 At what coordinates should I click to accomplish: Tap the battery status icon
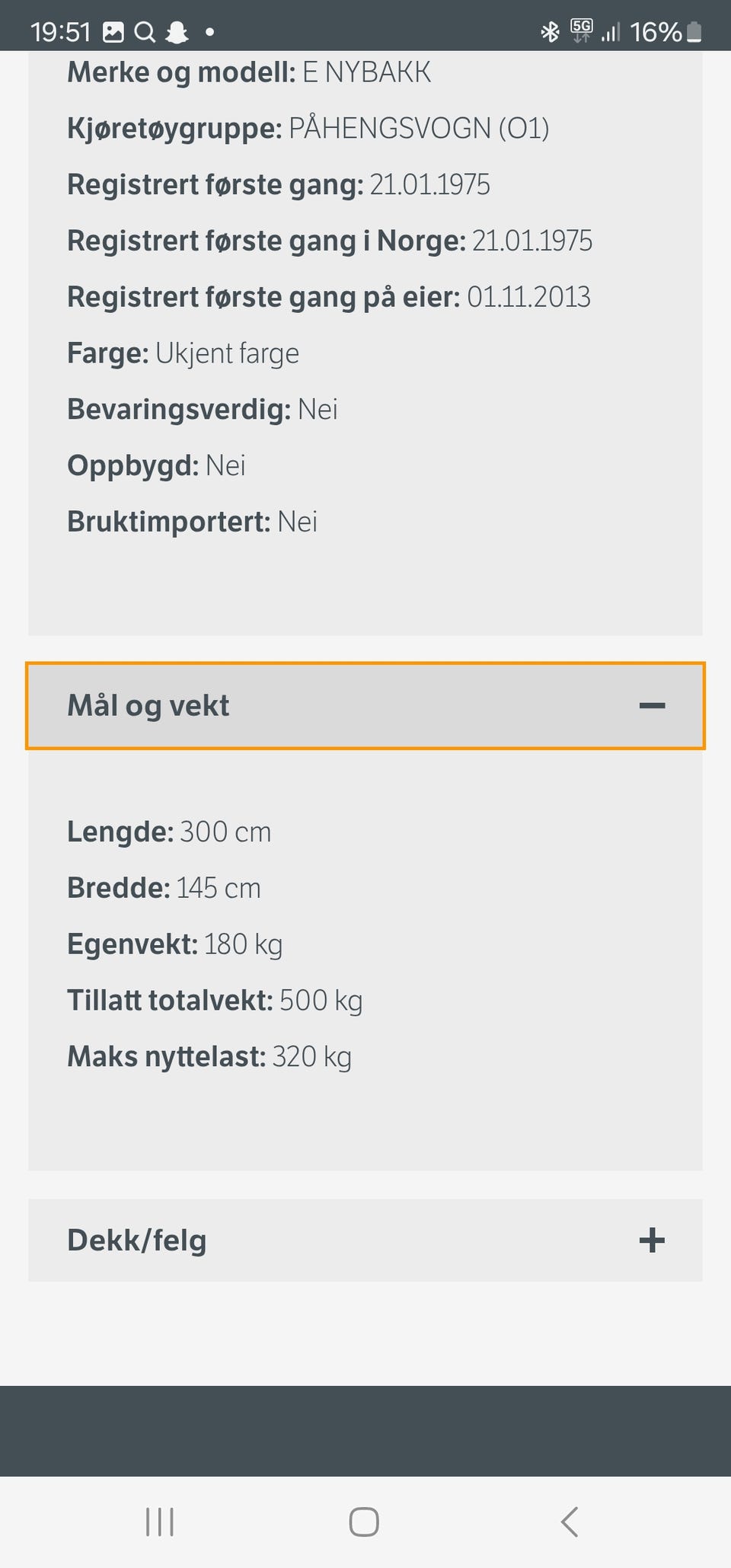pyautogui.click(x=694, y=32)
